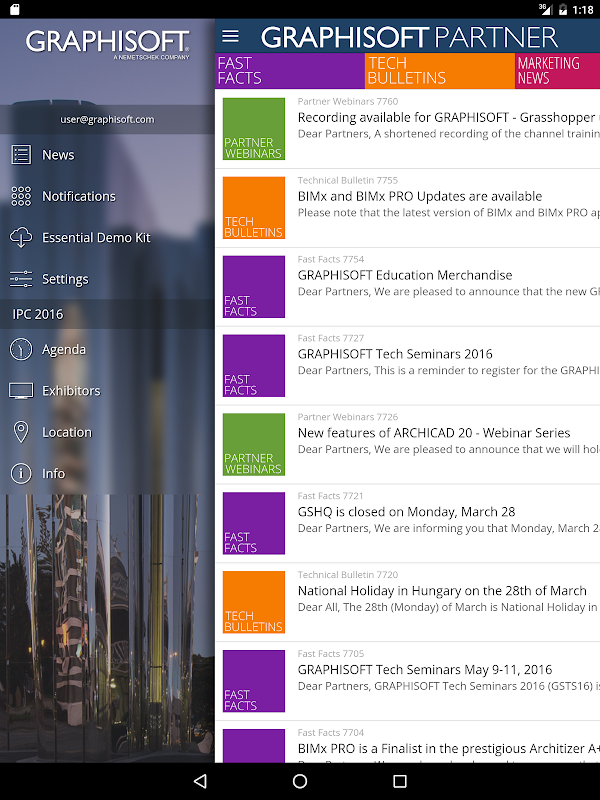Open the Tech Bulletins tab

click(440, 71)
